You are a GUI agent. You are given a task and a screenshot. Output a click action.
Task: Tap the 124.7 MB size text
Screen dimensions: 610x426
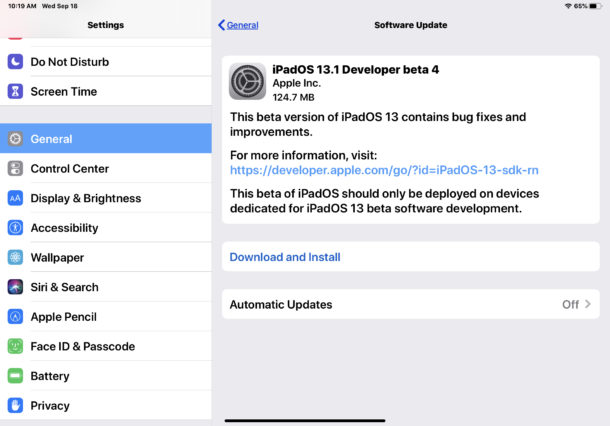[x=293, y=97]
